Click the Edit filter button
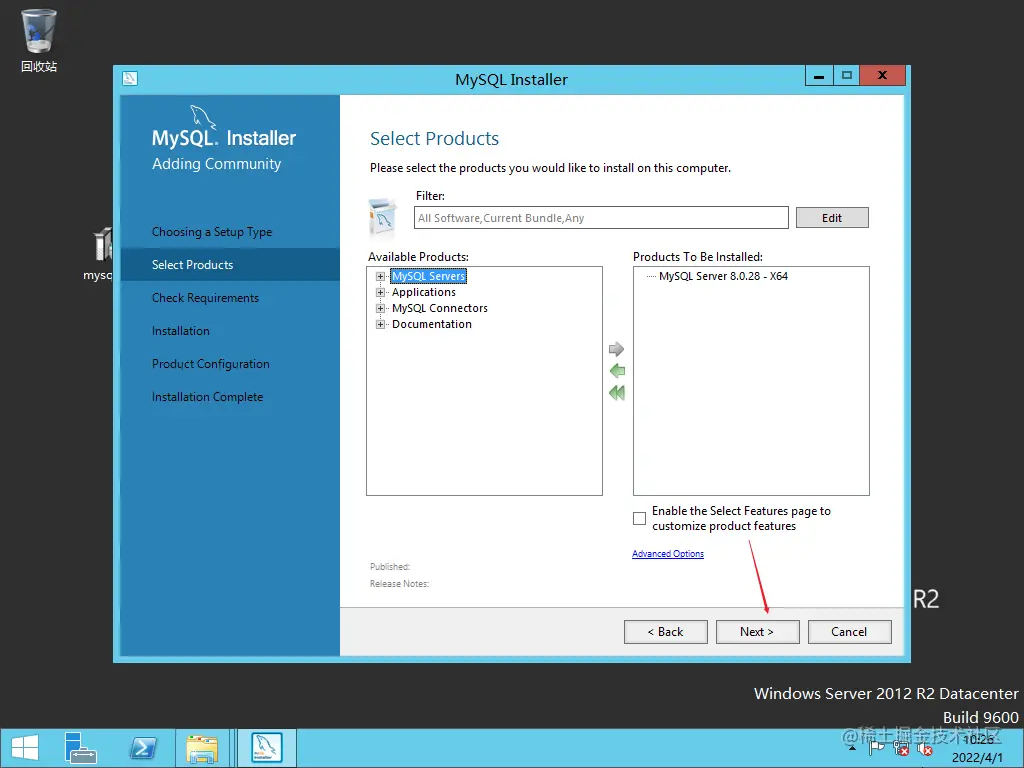 [832, 218]
